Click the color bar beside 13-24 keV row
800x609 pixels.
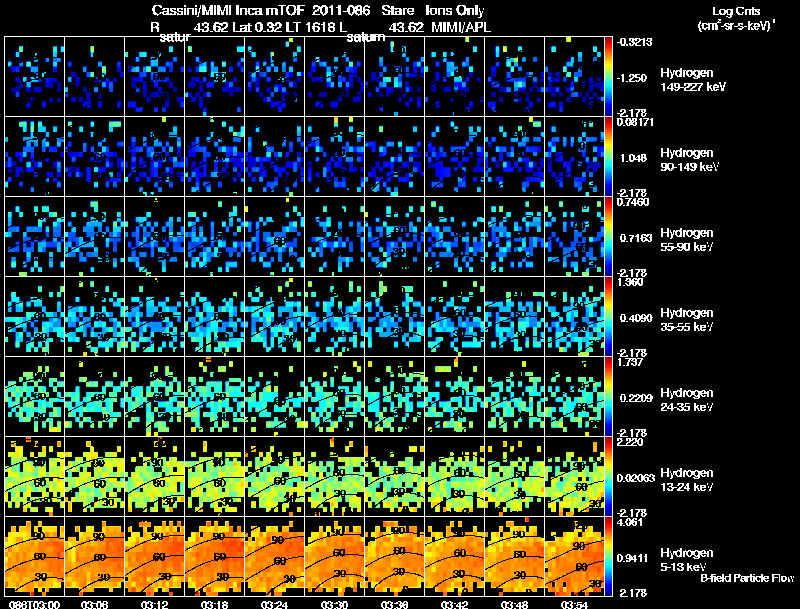(x=608, y=477)
